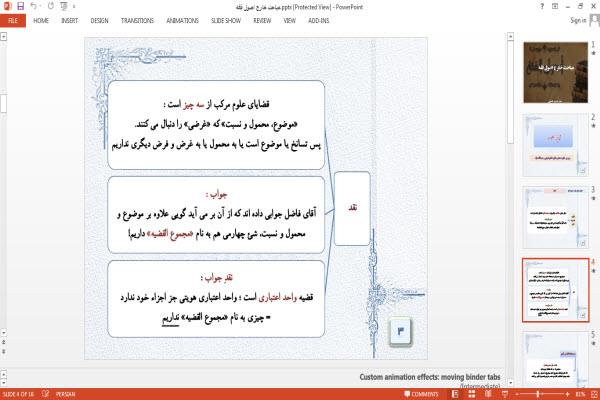Select bottom text box titled 'نقد جواب'

click(x=216, y=299)
